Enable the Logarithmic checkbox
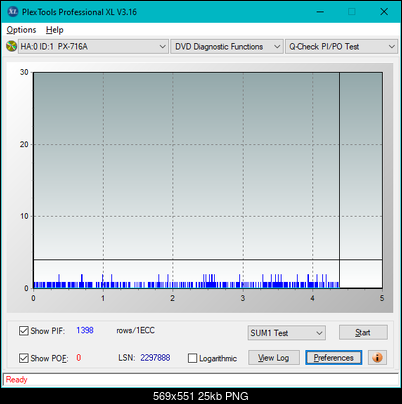 click(x=192, y=358)
